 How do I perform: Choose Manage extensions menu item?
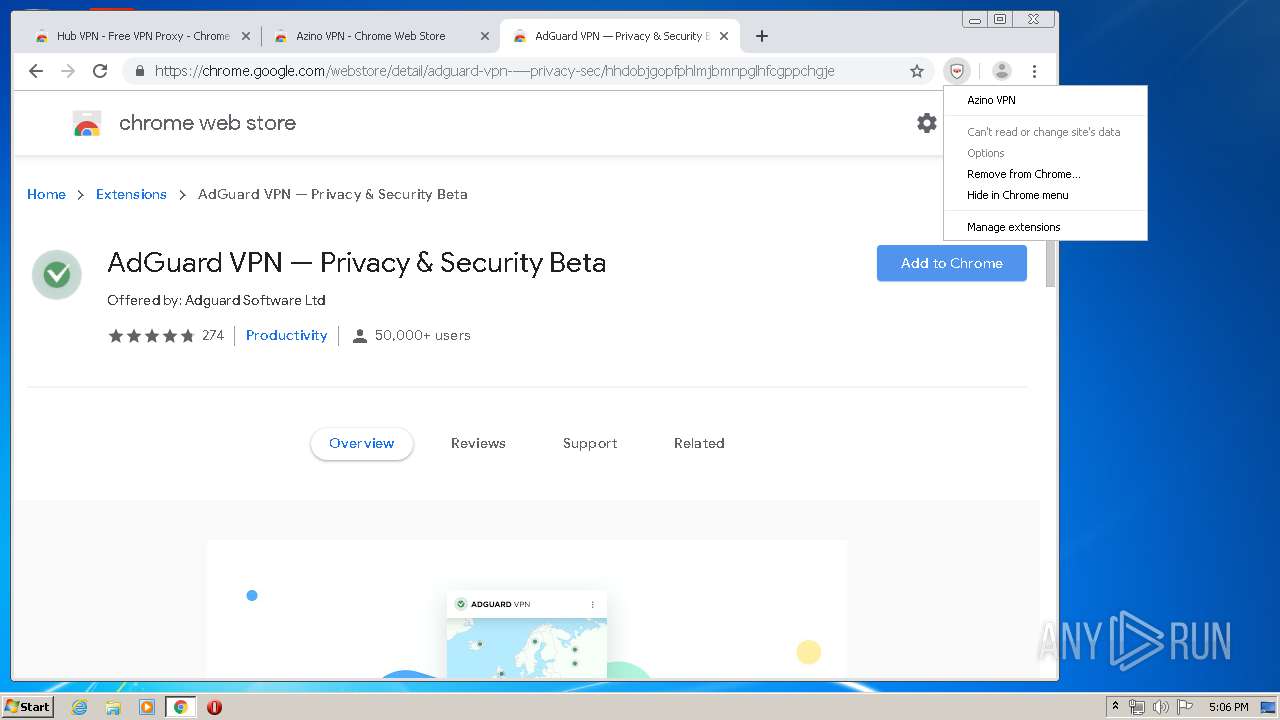tap(1045, 227)
